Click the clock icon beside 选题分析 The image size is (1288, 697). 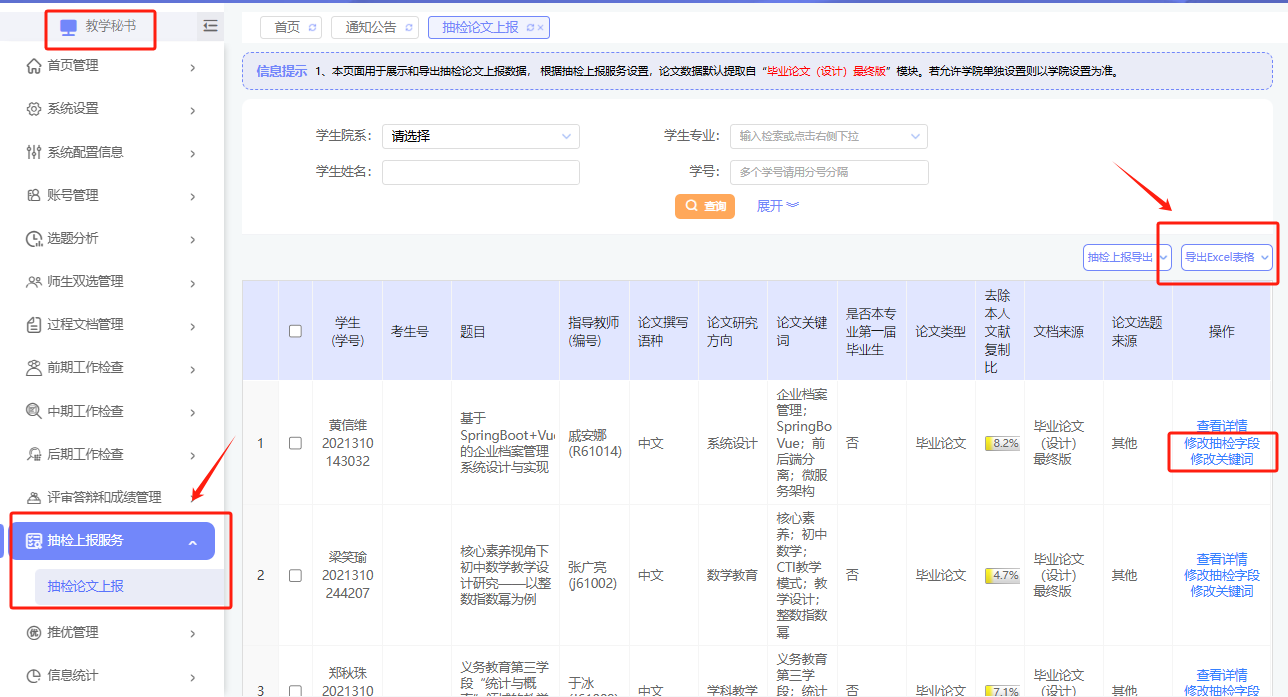(33, 239)
